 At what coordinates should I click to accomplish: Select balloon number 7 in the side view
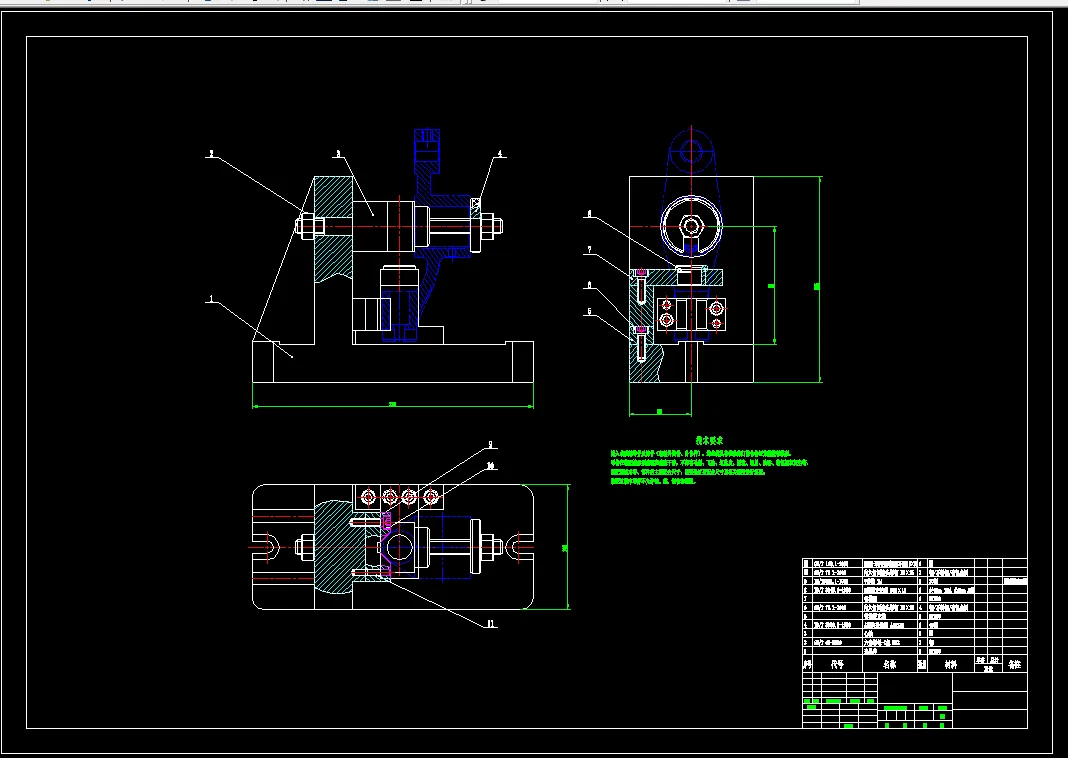point(589,250)
